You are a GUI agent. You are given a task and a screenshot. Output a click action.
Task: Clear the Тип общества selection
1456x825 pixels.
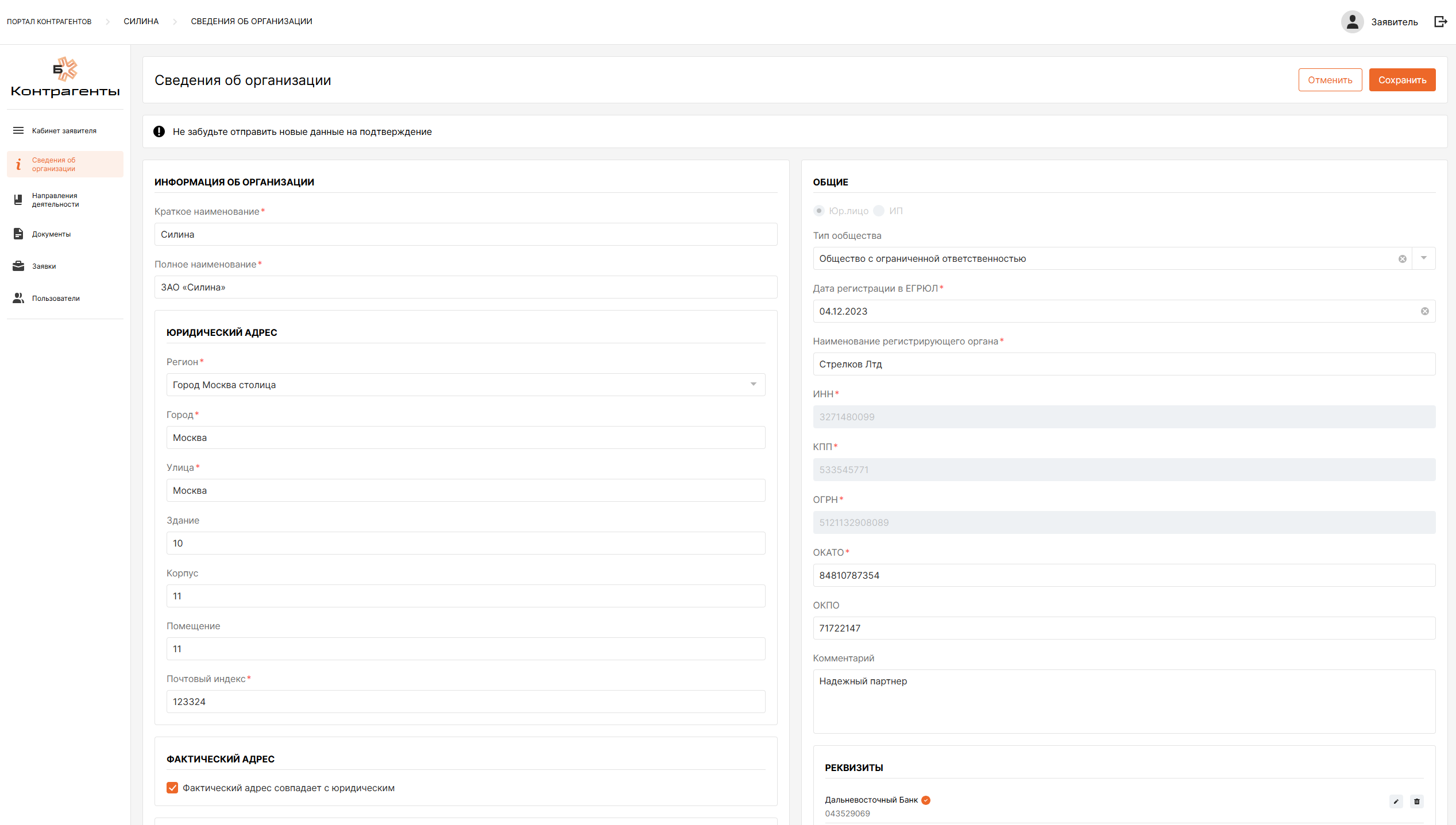pyautogui.click(x=1403, y=259)
